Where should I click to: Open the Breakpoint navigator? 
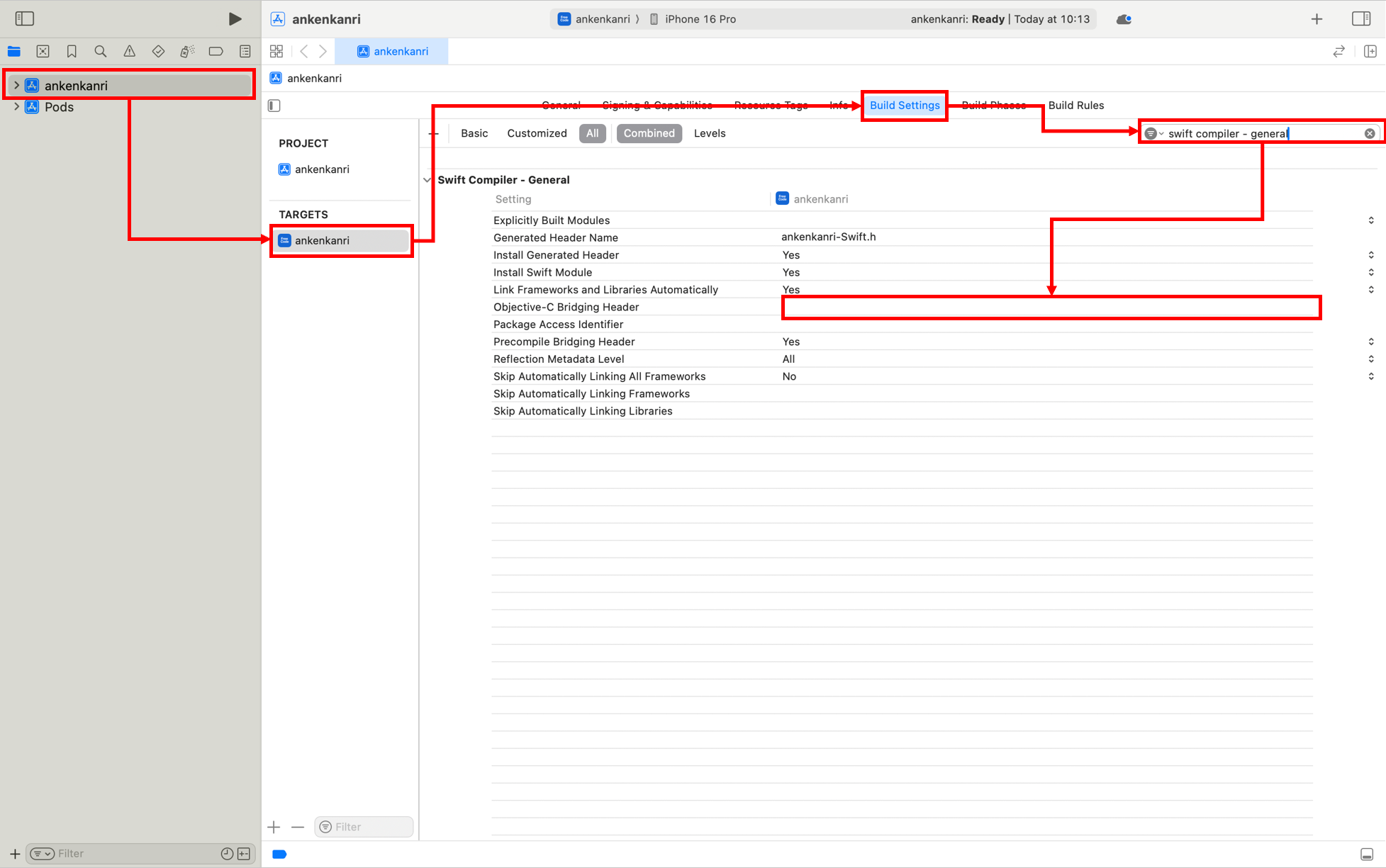(216, 51)
